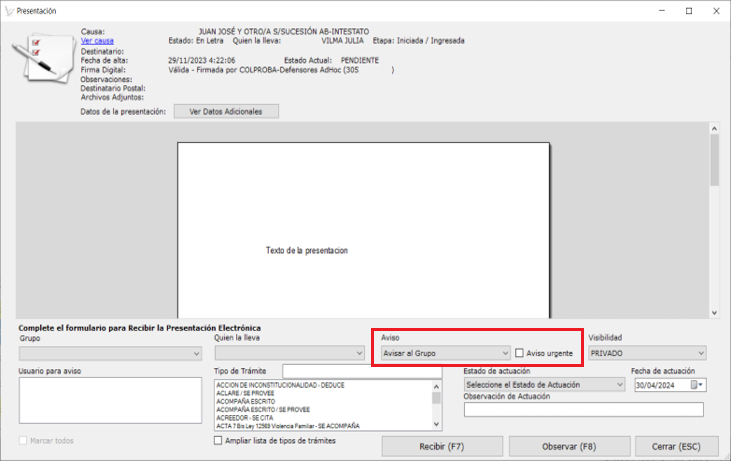Check Ampliar lista de tipos de trámites

220,440
